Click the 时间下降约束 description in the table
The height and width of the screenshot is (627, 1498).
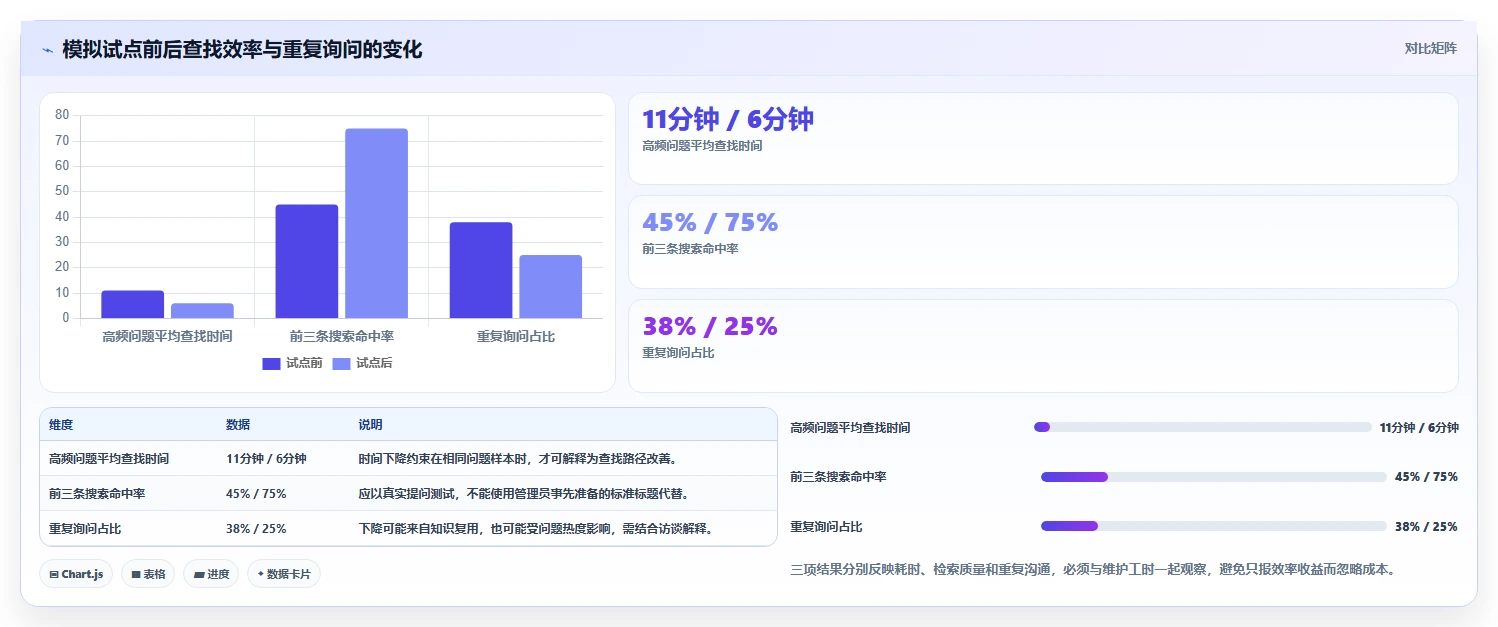tap(519, 459)
